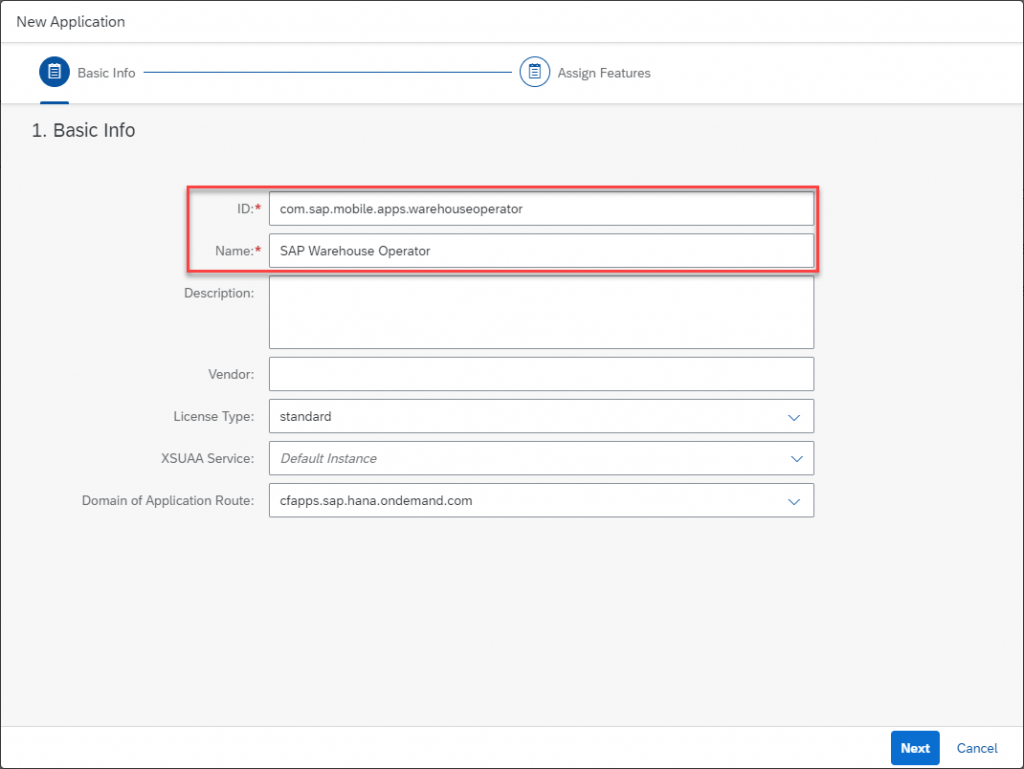Click the License Type field showing standard
The image size is (1024, 769).
click(541, 416)
